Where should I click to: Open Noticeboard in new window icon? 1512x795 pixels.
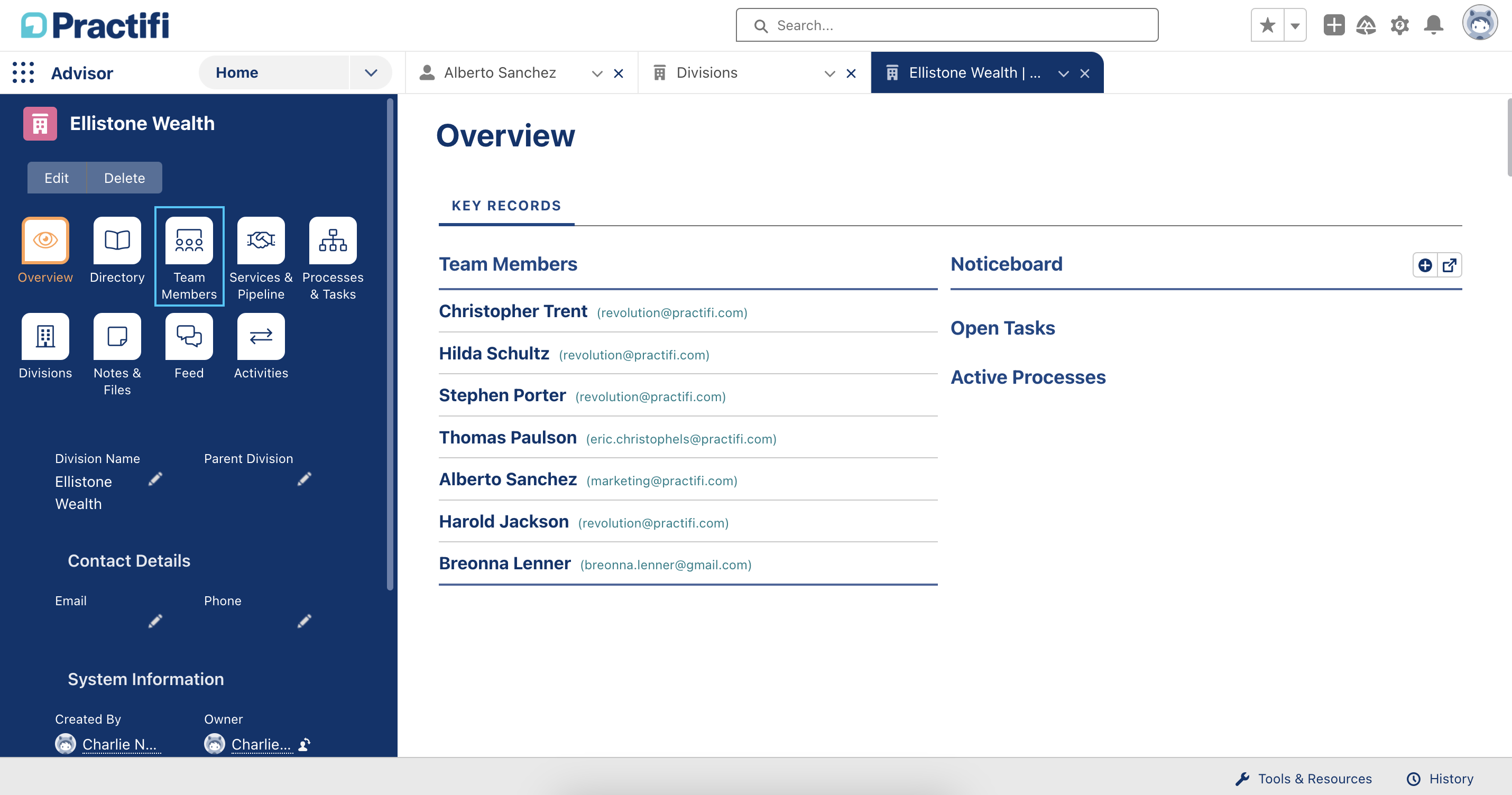point(1449,265)
